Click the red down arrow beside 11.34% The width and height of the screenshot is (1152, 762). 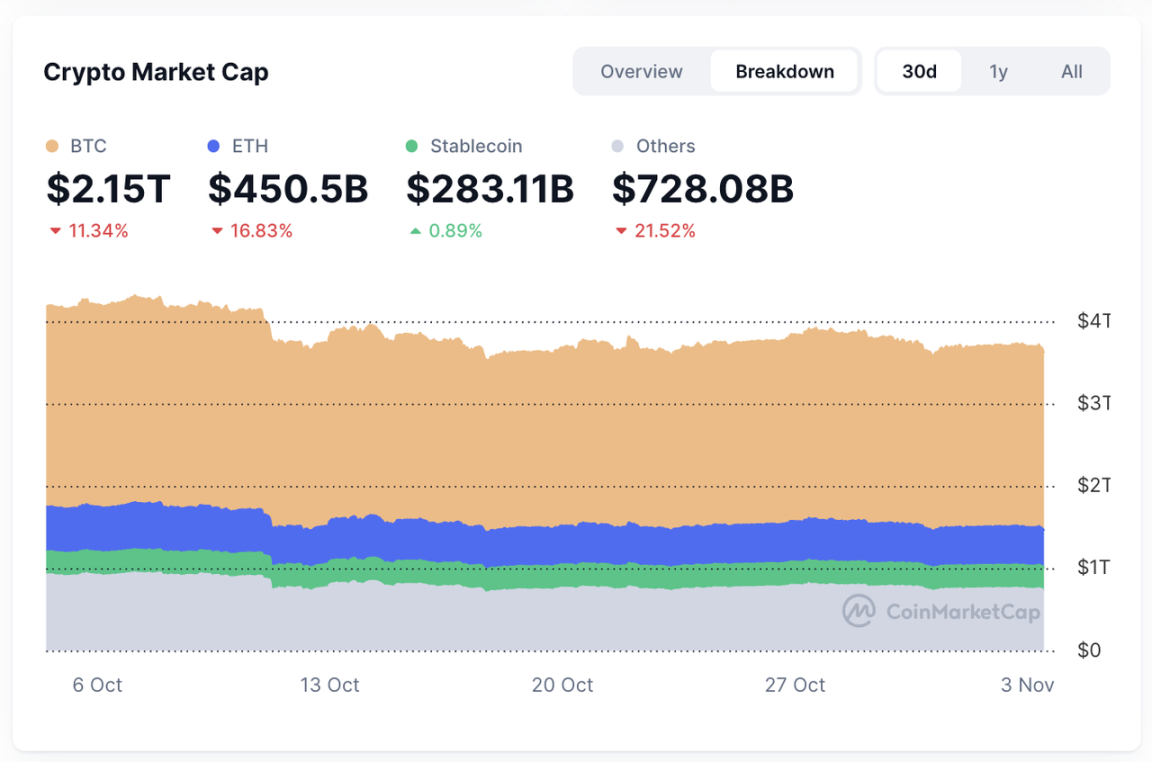(x=55, y=232)
